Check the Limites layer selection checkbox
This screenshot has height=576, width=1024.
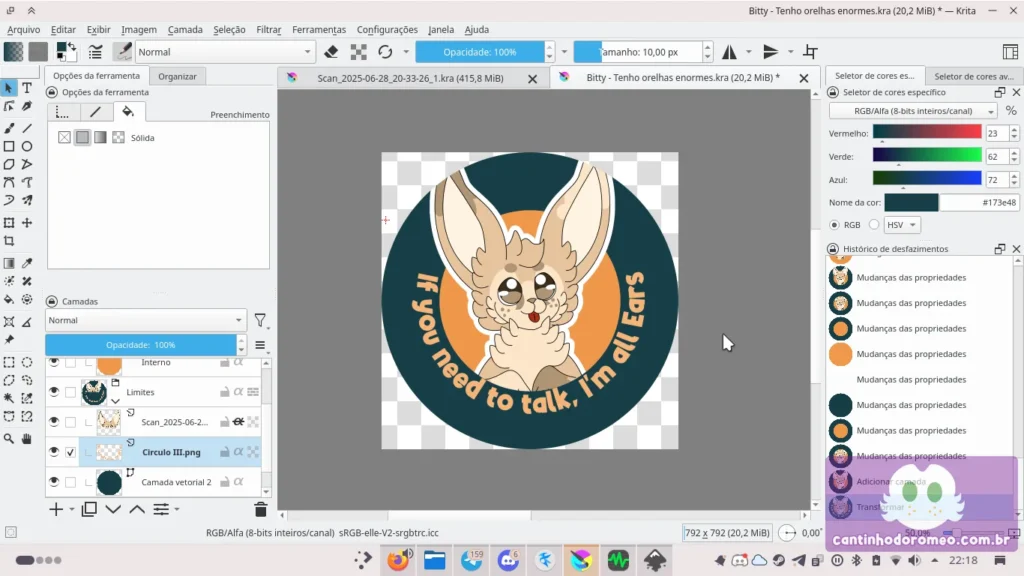(x=71, y=392)
